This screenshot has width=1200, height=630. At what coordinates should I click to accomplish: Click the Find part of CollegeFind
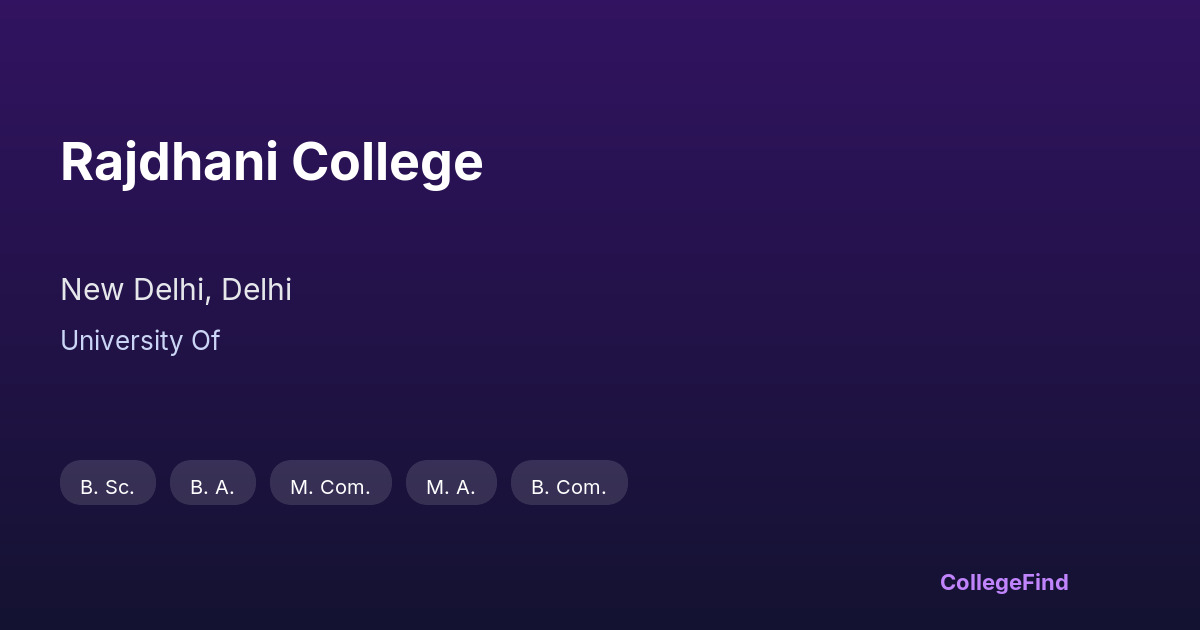click(x=1045, y=582)
